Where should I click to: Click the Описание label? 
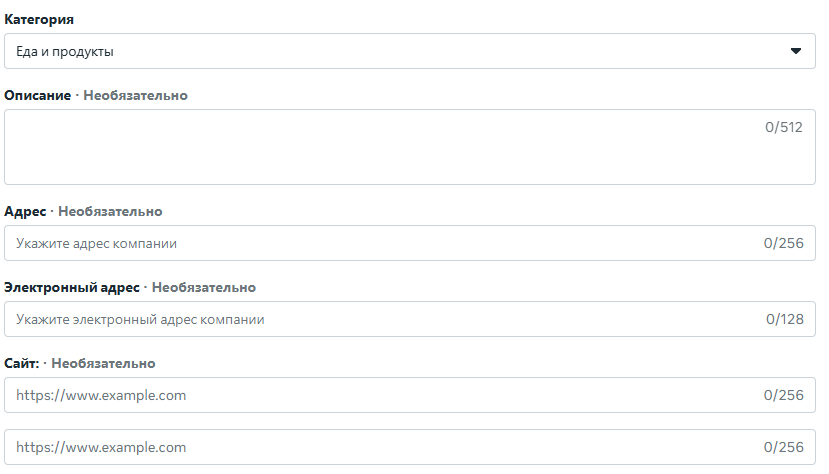click(x=38, y=95)
